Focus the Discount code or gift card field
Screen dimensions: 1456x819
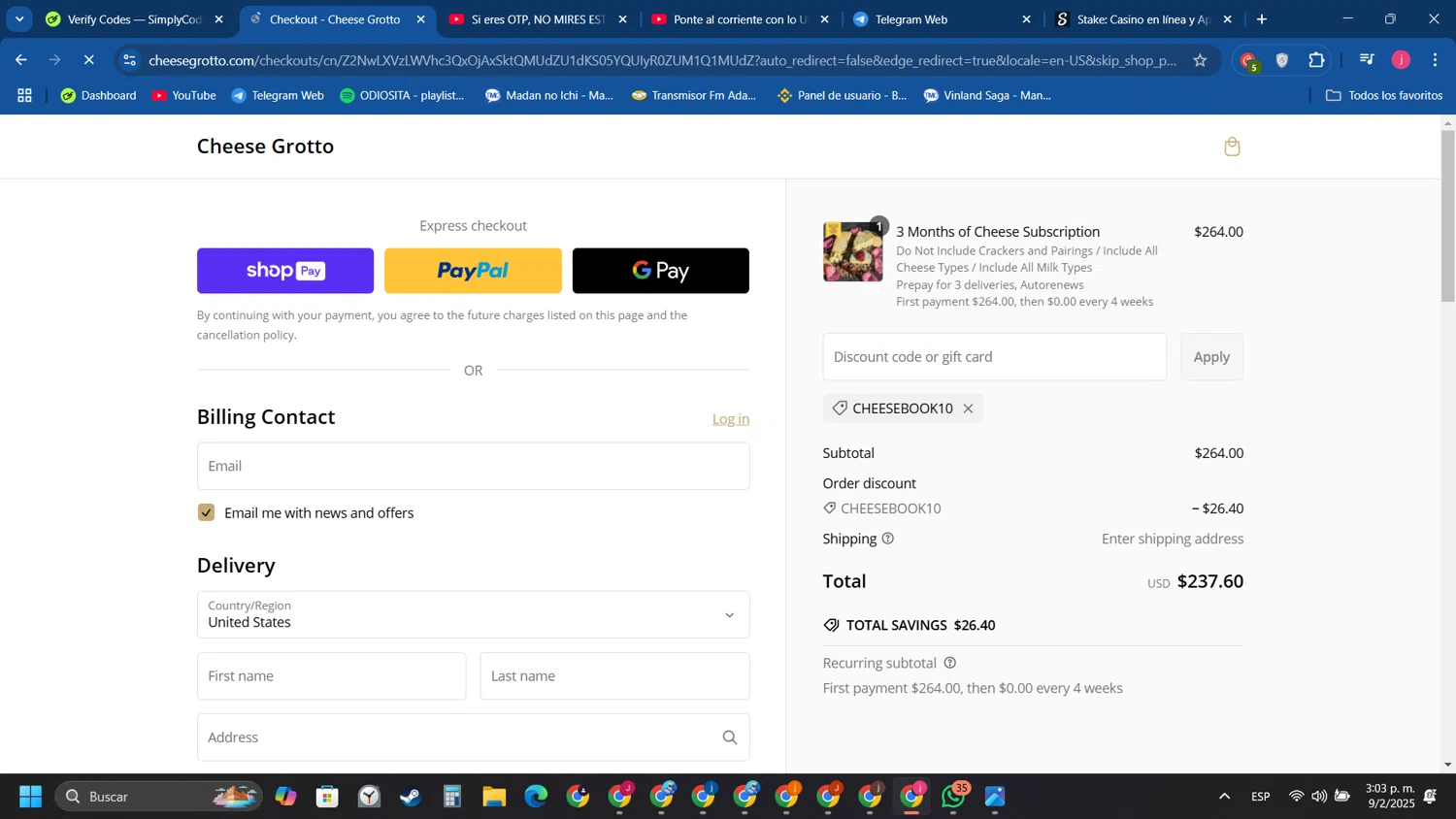coord(994,357)
